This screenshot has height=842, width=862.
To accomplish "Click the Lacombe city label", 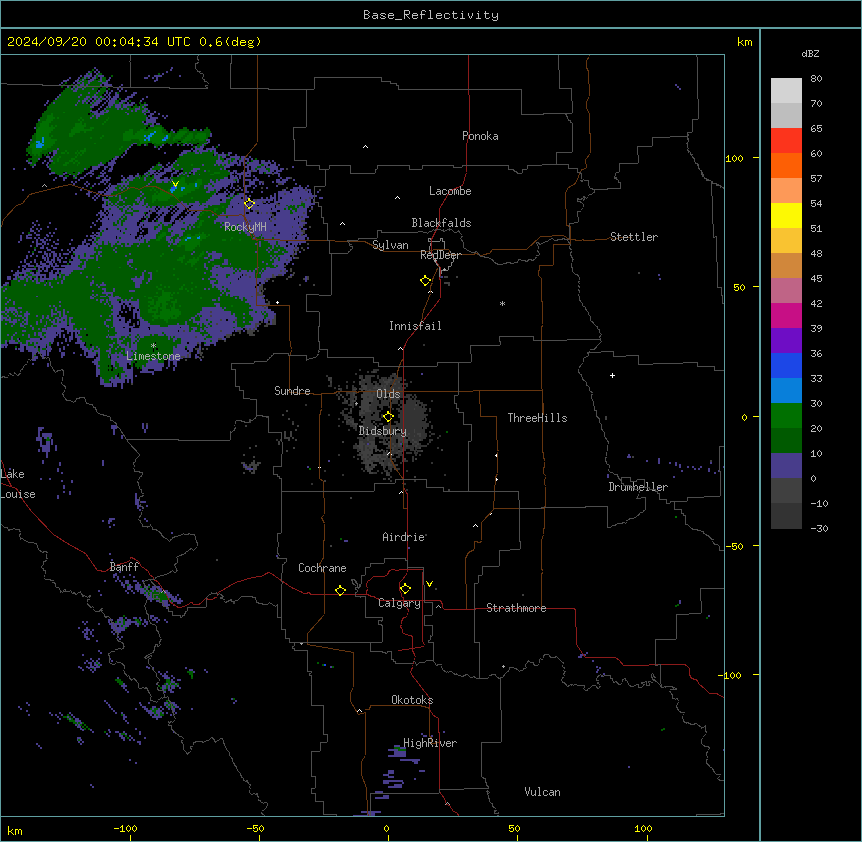I will [450, 191].
